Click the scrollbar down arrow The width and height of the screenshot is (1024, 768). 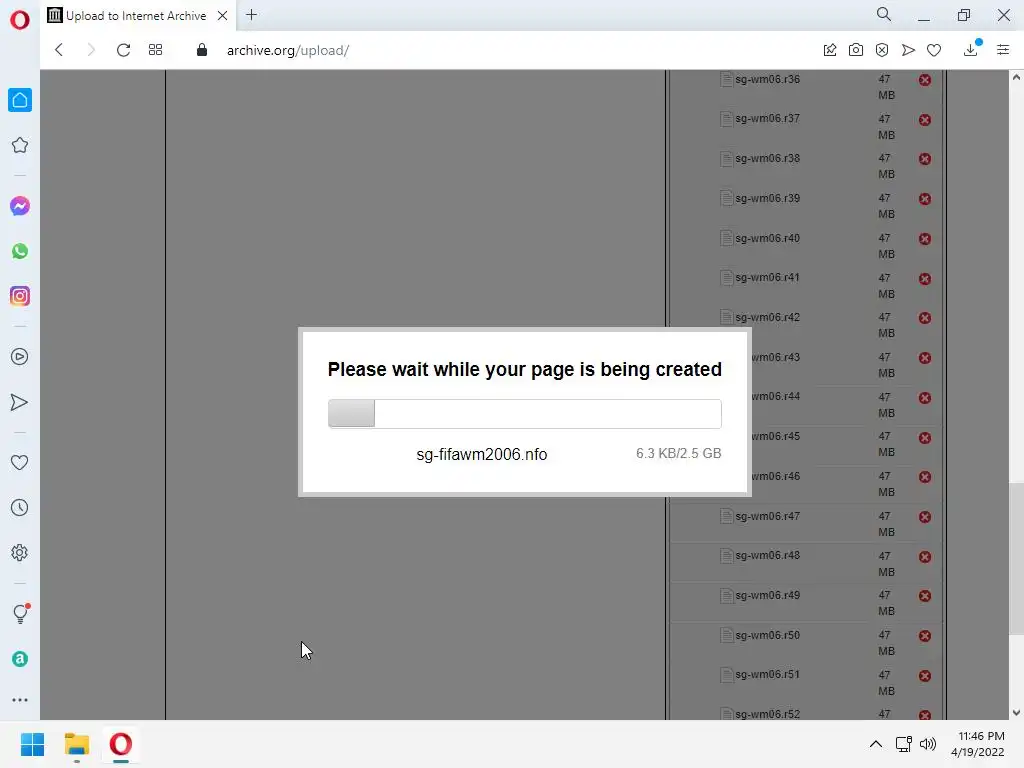[1016, 712]
